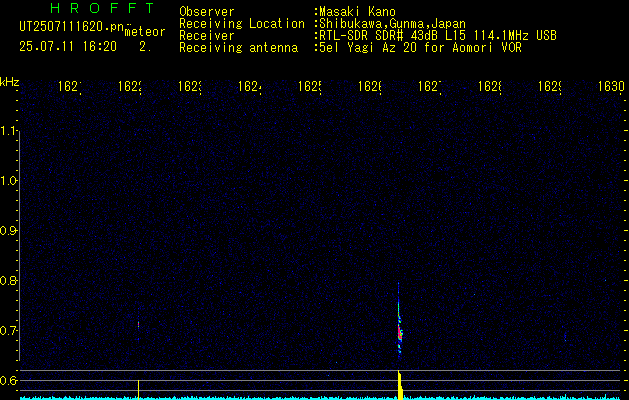Click the gray vertical scale bar at left
Viewport: 629px width, 400px height.
pyautogui.click(x=19, y=246)
